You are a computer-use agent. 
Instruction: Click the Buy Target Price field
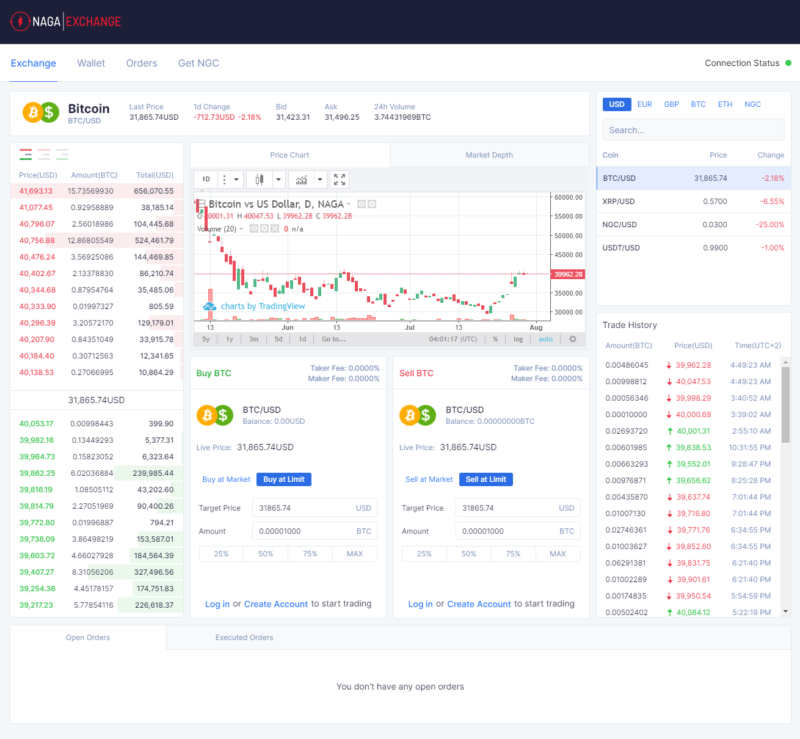[x=315, y=508]
